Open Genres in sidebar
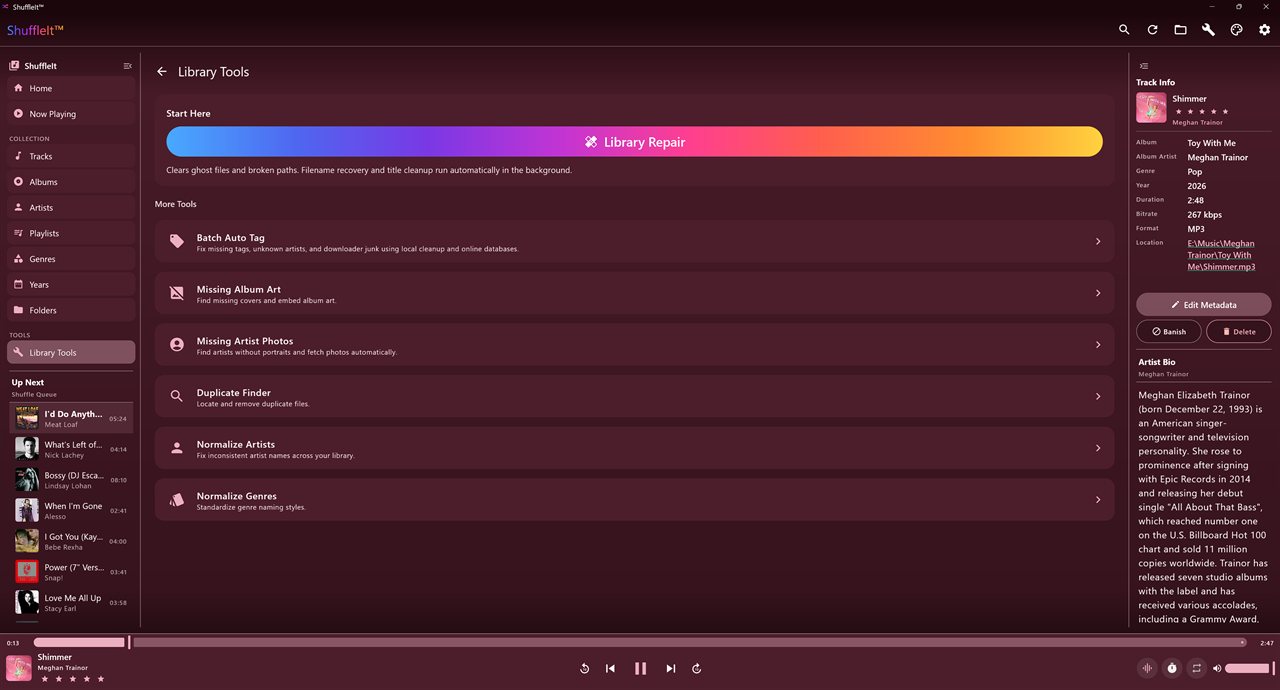 (71, 259)
